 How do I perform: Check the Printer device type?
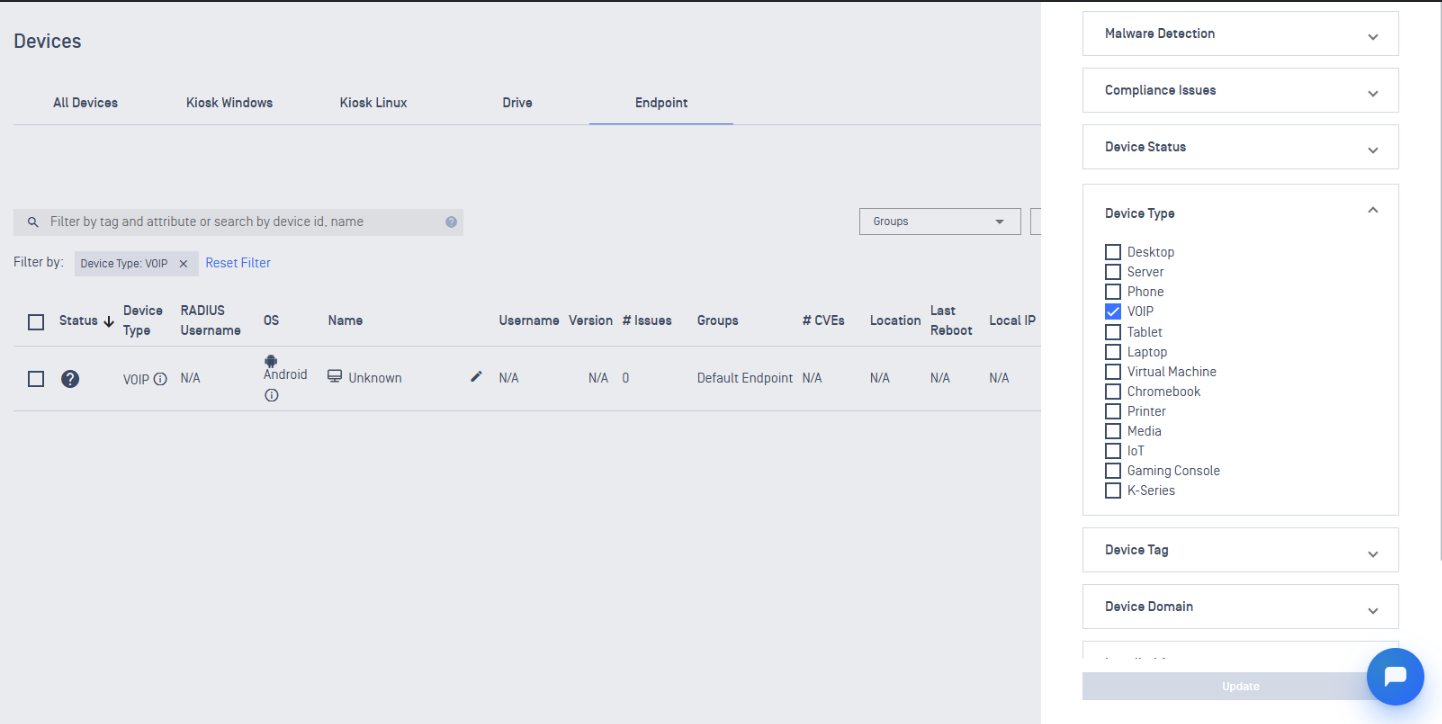click(x=1113, y=411)
